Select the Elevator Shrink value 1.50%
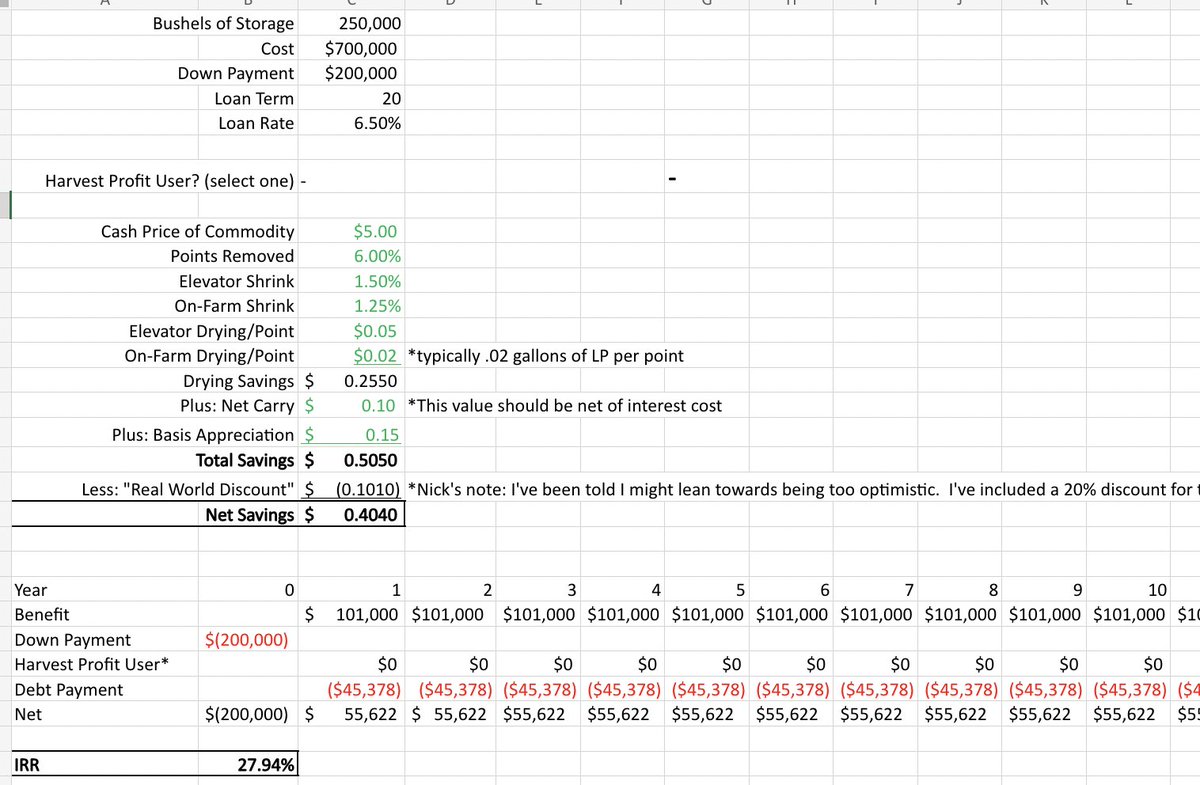The image size is (1200, 785). [x=378, y=281]
